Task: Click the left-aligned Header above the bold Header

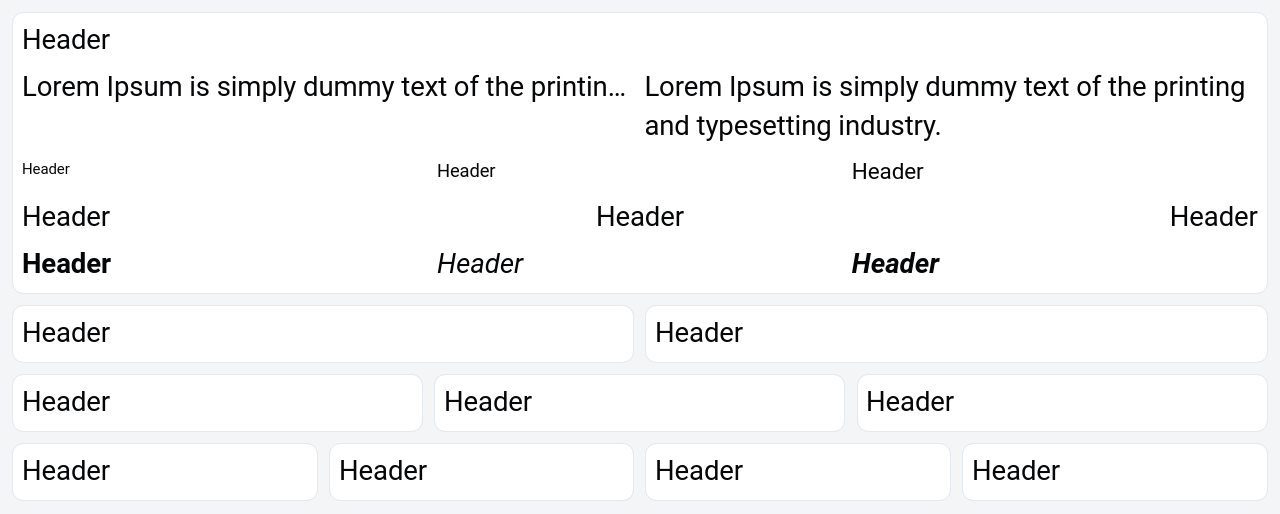Action: click(66, 217)
